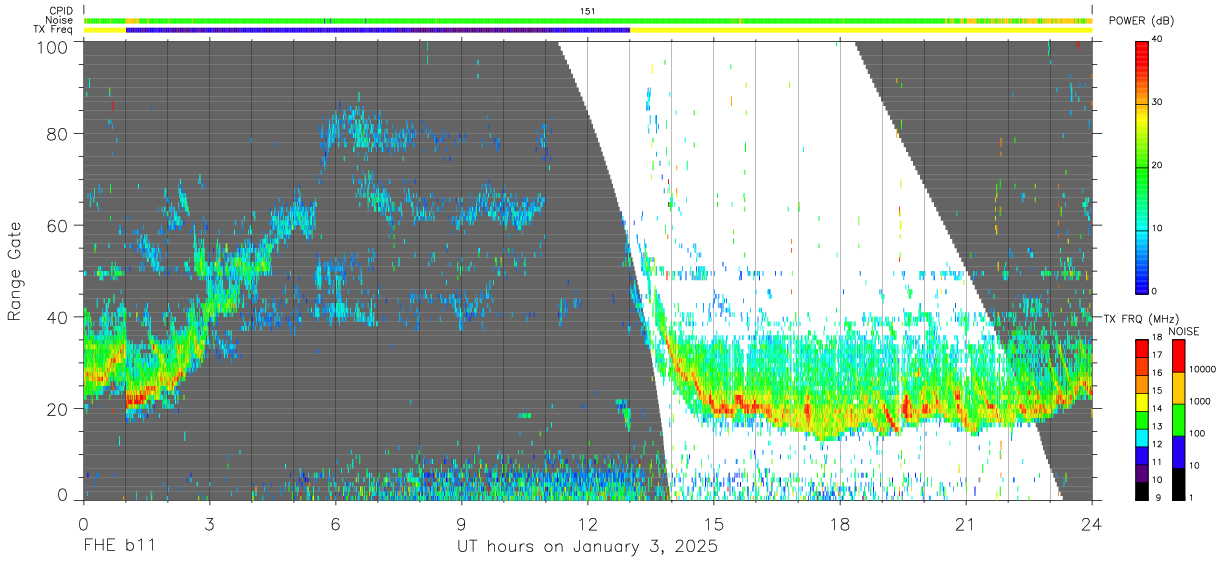This screenshot has width=1228, height=567.
Task: Click the noise scale label '100'
Action: pyautogui.click(x=1198, y=433)
